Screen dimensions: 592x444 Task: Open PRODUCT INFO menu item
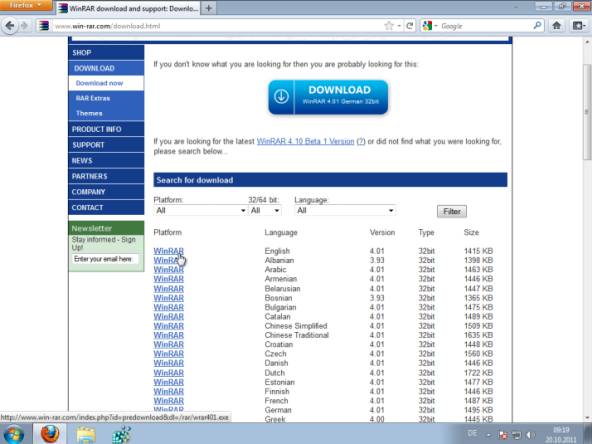(x=106, y=129)
